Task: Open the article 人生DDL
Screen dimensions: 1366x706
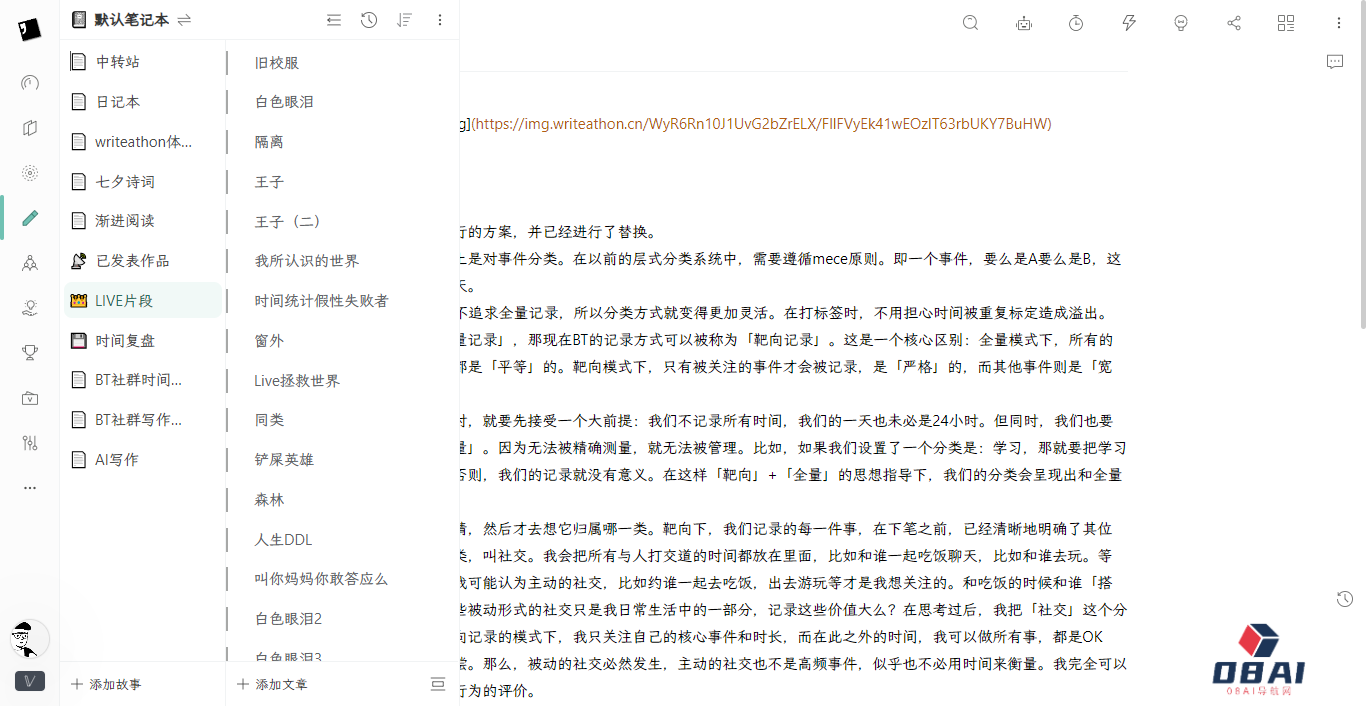Action: (x=283, y=539)
